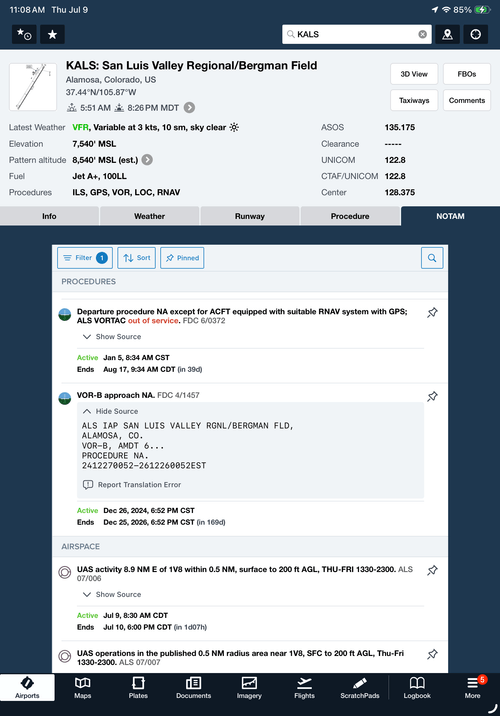Show Source for Departure procedure NOTAM
The image size is (500, 716).
pyautogui.click(x=112, y=337)
